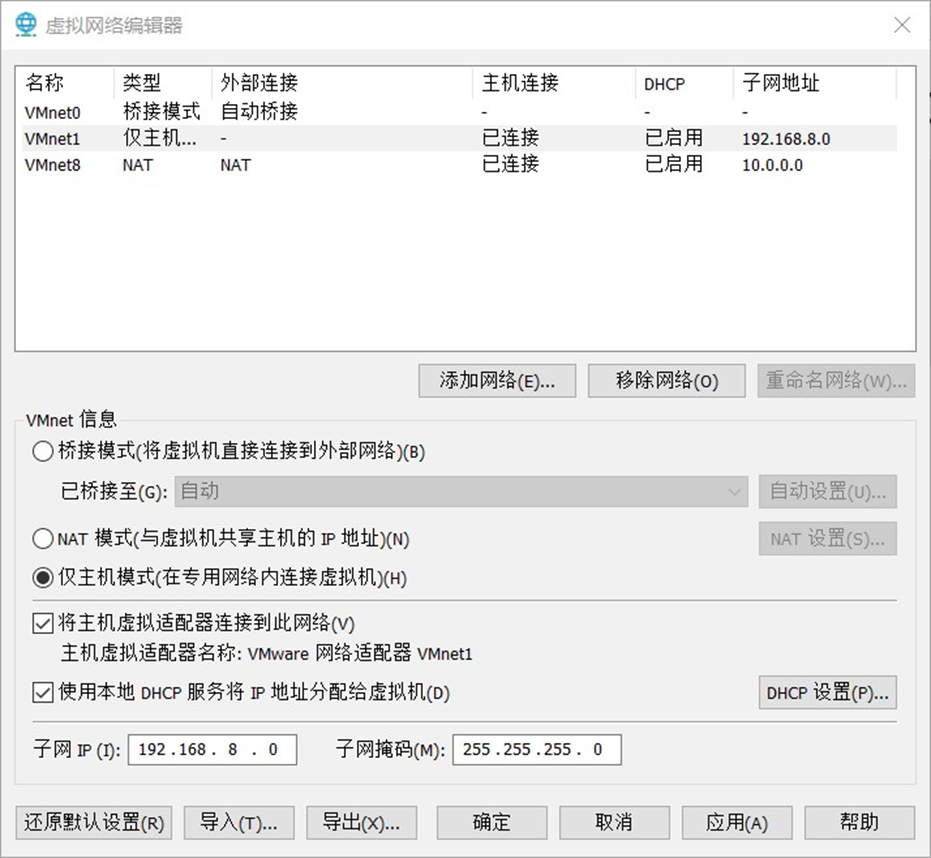Viewport: 931px width, 858px height.
Task: Select the VMnet1 host-only network row
Action: tap(100, 139)
